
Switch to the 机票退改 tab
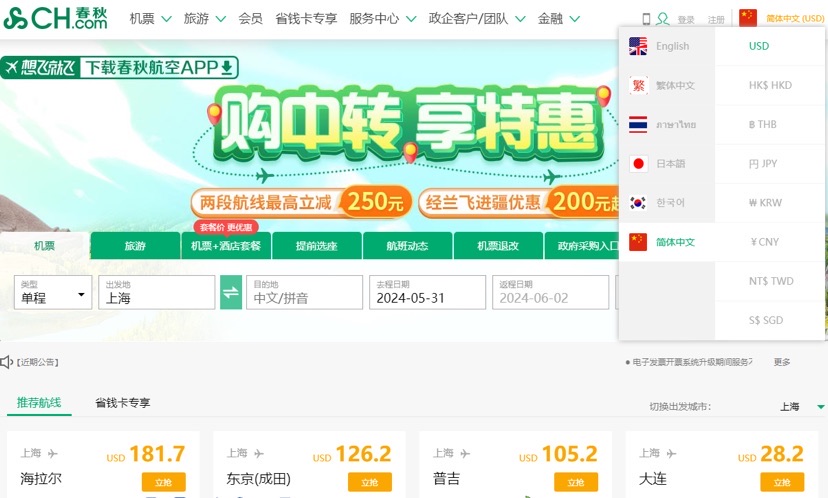tap(498, 246)
